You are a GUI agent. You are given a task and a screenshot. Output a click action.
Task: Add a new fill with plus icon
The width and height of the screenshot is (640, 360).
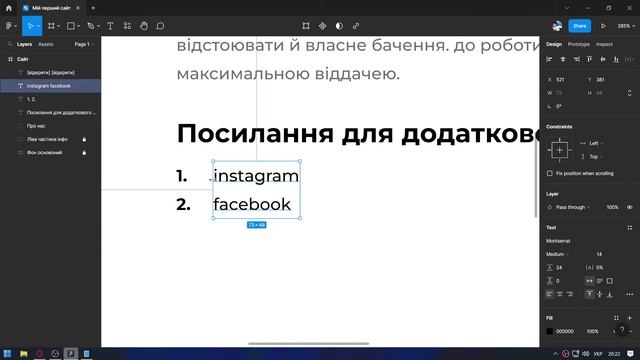pyautogui.click(x=630, y=318)
